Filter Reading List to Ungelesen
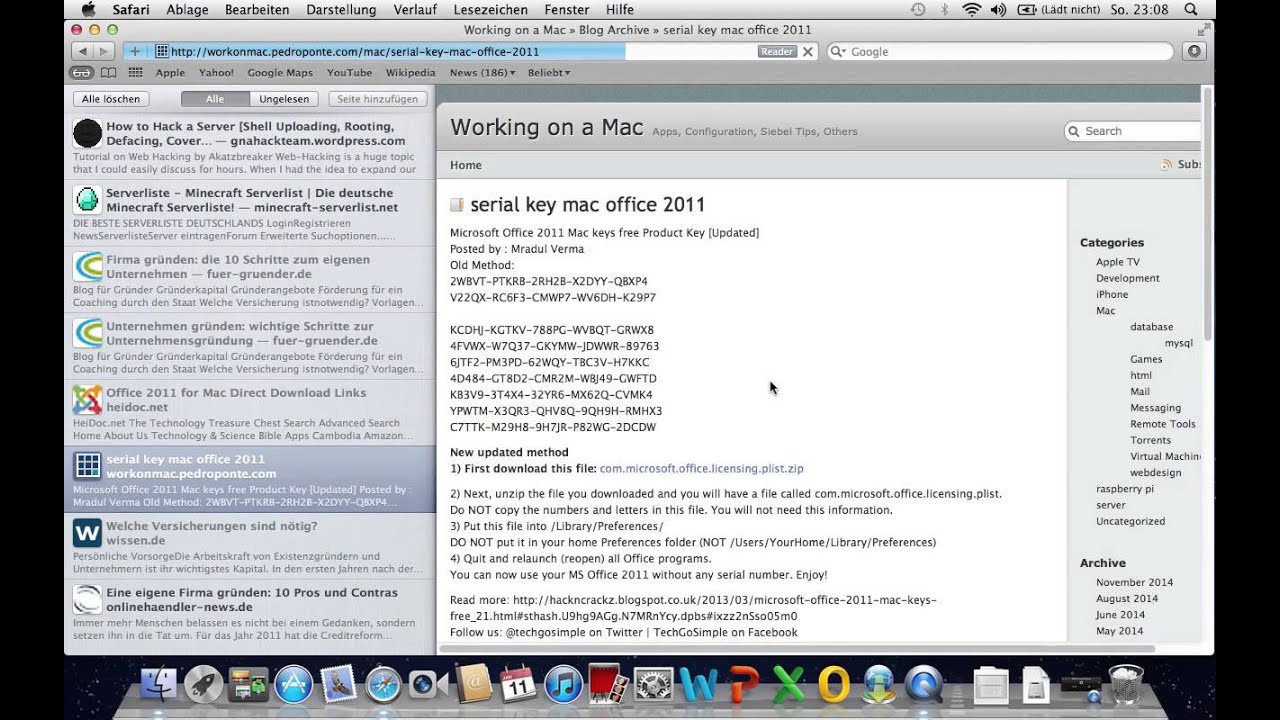 click(284, 99)
